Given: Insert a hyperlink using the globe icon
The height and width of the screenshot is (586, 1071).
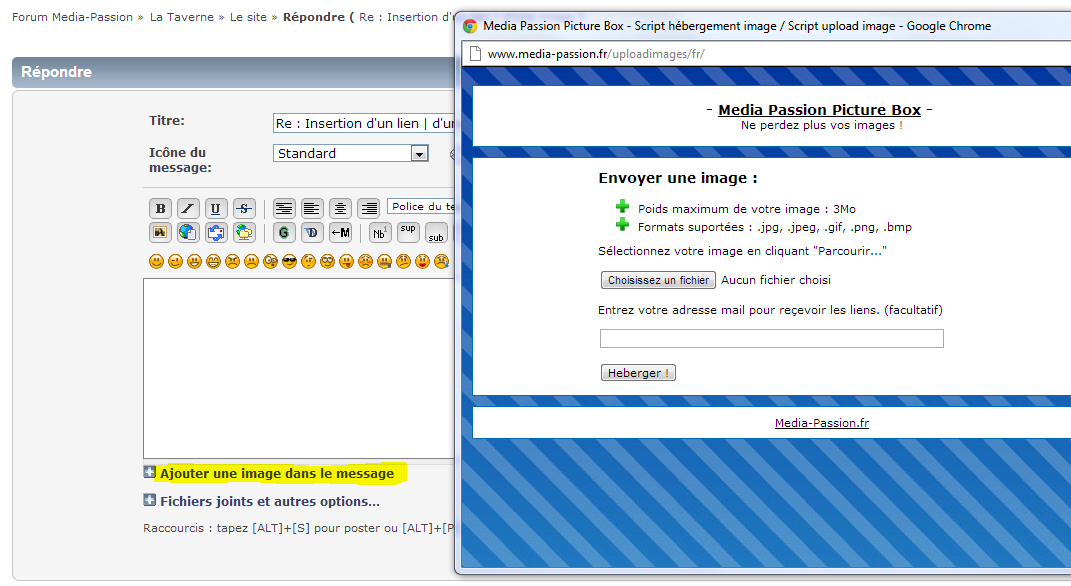Looking at the screenshot, I should (188, 232).
